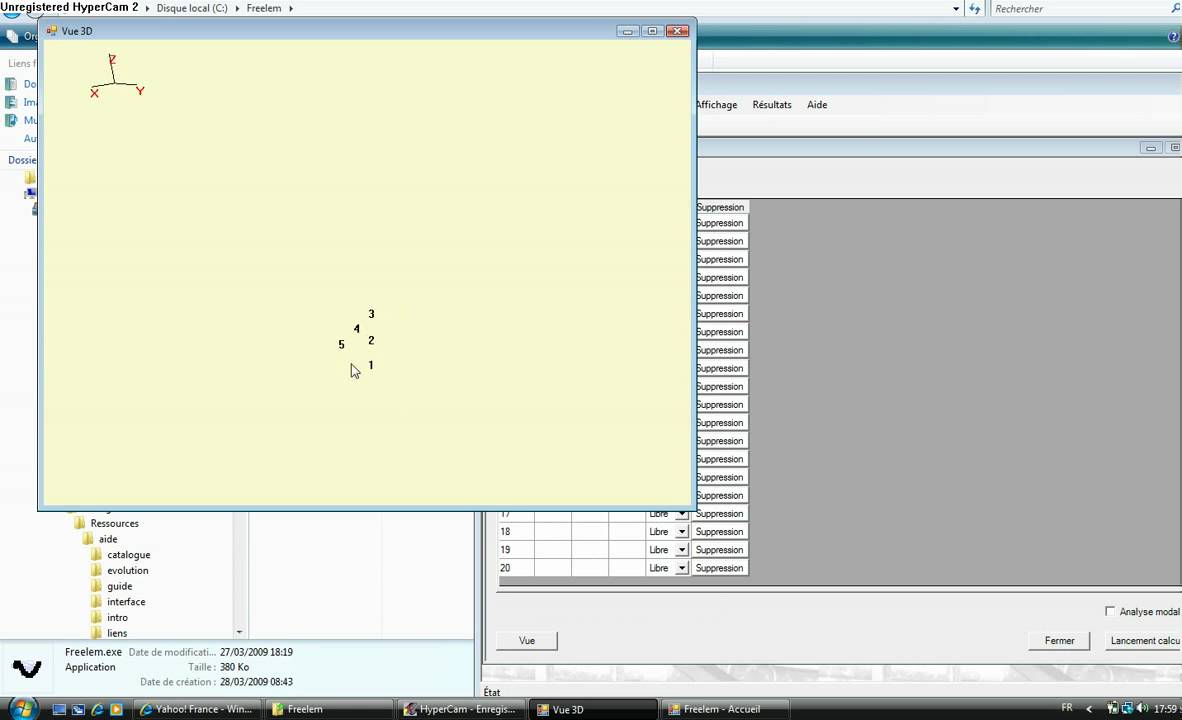Image resolution: width=1182 pixels, height=720 pixels.
Task: Click row number 20 in the table
Action: pos(505,568)
